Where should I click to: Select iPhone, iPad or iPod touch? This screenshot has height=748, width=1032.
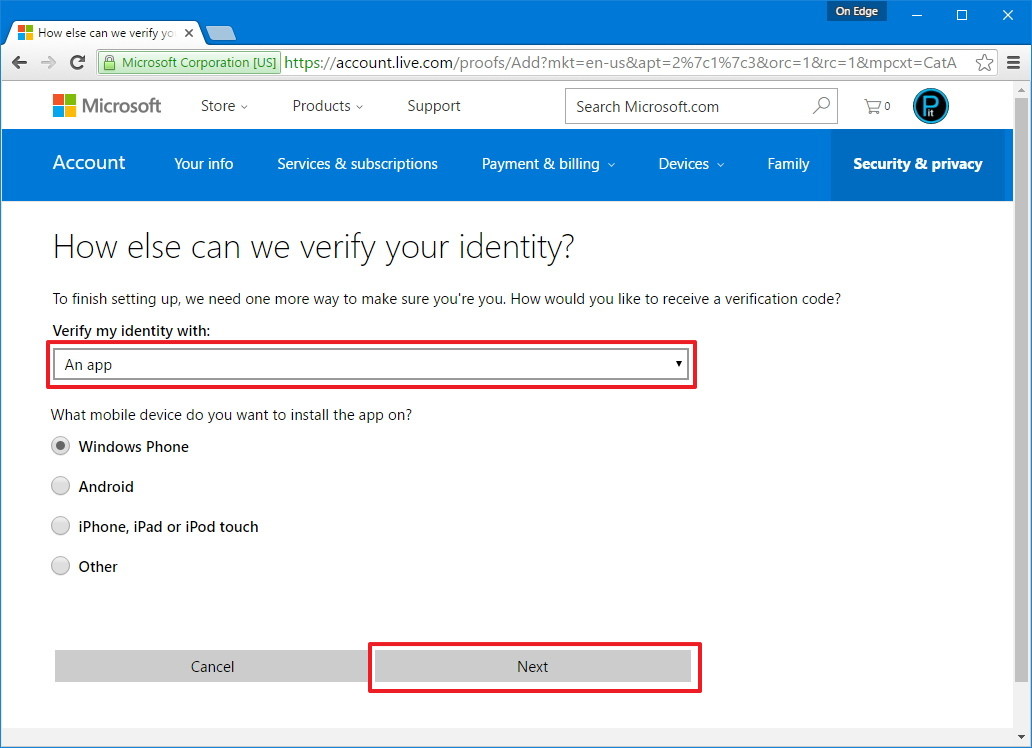click(x=61, y=527)
